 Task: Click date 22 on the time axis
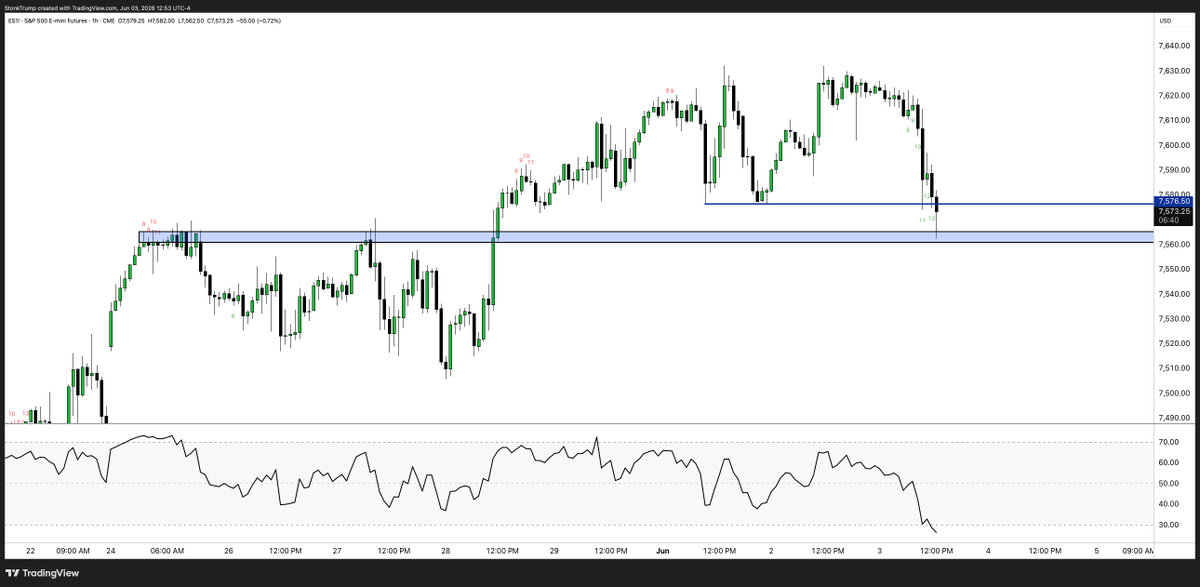pyautogui.click(x=31, y=551)
